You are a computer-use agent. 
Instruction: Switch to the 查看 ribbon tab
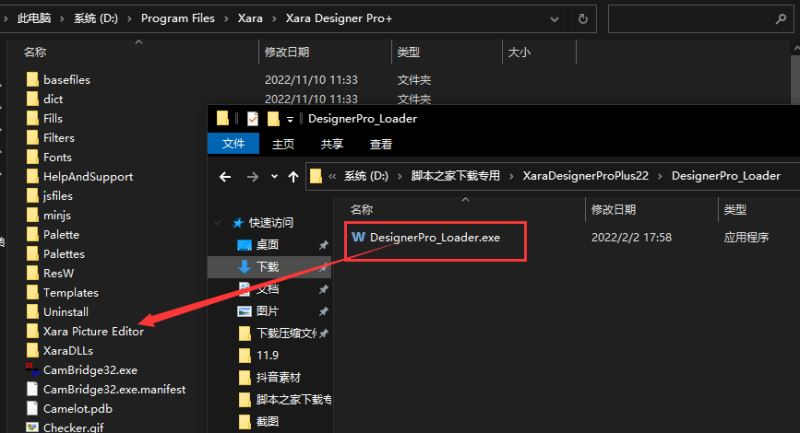(381, 144)
